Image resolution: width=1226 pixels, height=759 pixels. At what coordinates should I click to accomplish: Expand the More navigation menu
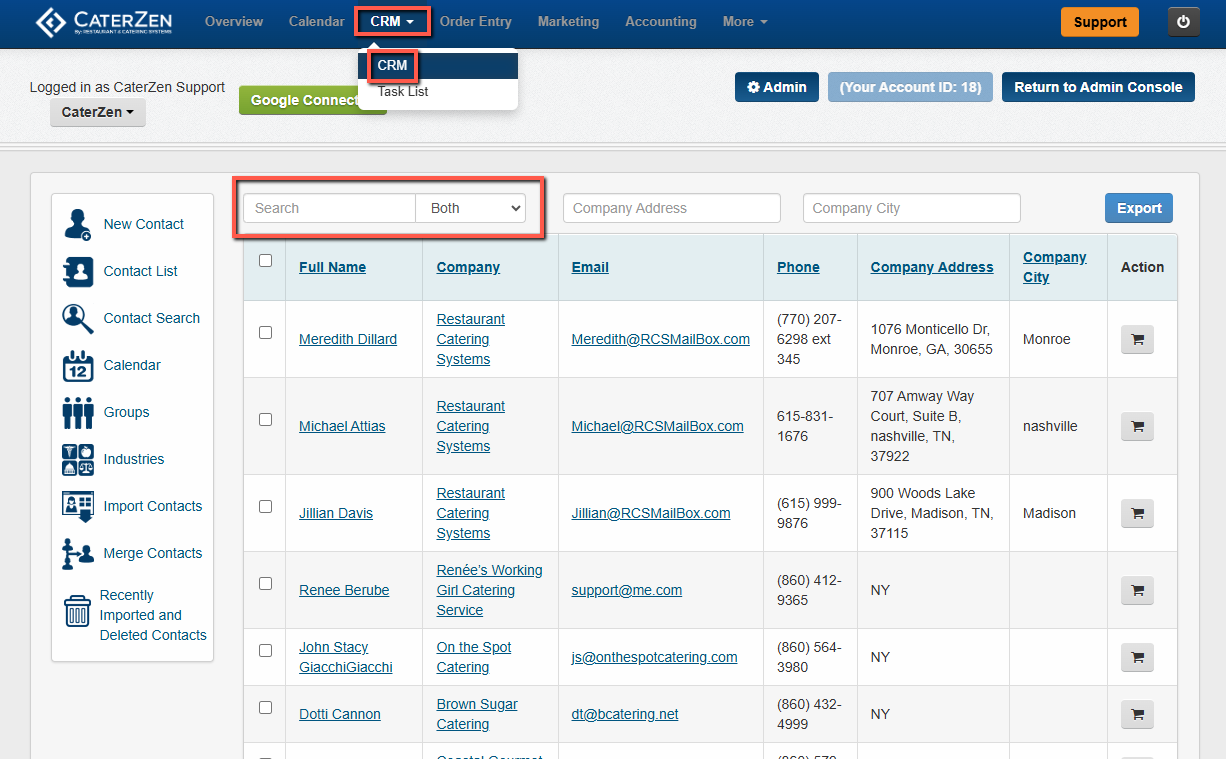pos(745,21)
